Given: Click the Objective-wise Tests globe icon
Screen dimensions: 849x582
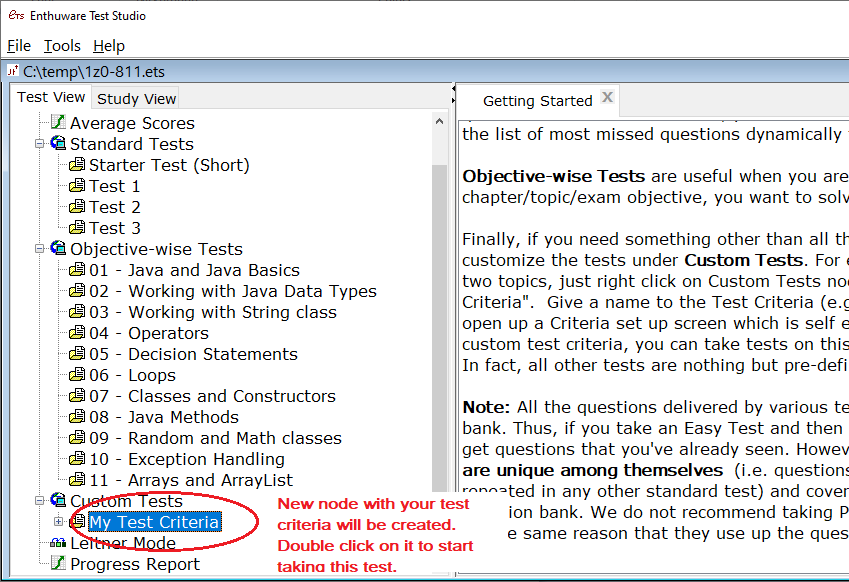Looking at the screenshot, I should pyautogui.click(x=58, y=249).
